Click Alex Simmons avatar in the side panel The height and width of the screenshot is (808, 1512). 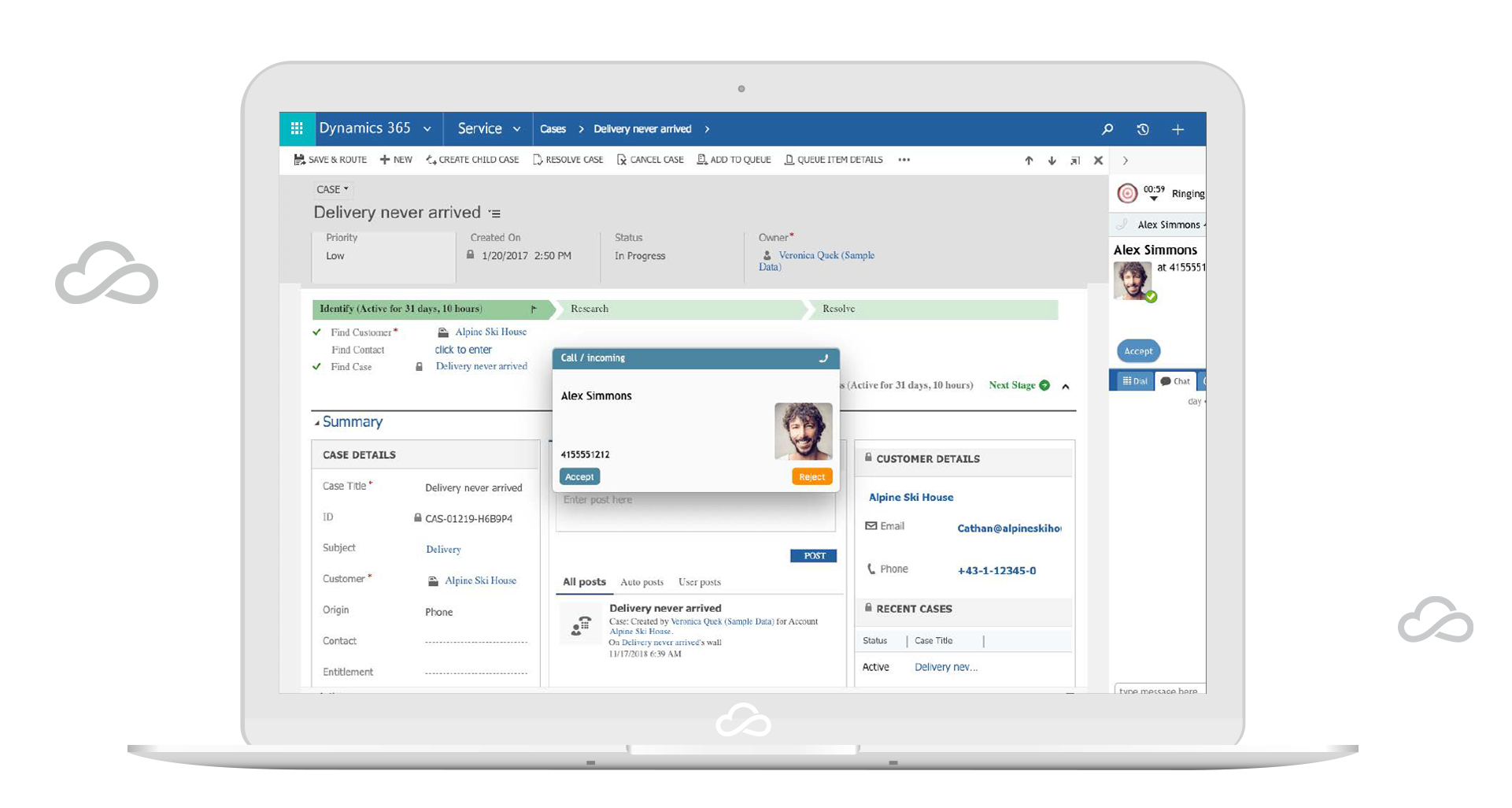[1133, 281]
